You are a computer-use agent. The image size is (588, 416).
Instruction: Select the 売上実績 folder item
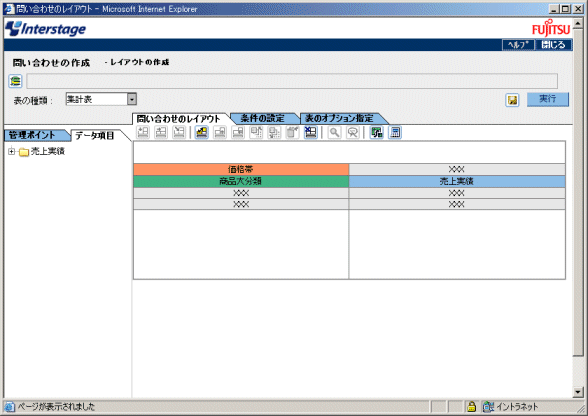(48, 151)
